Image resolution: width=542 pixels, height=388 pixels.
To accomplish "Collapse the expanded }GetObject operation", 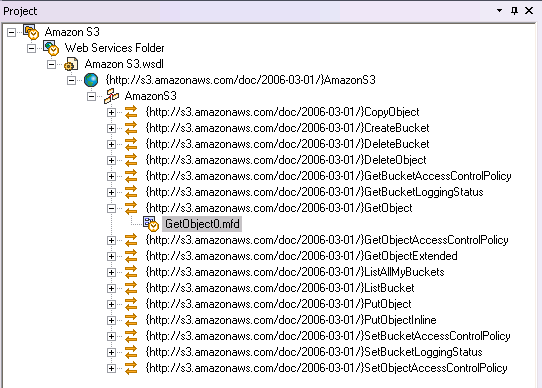I will pos(111,208).
